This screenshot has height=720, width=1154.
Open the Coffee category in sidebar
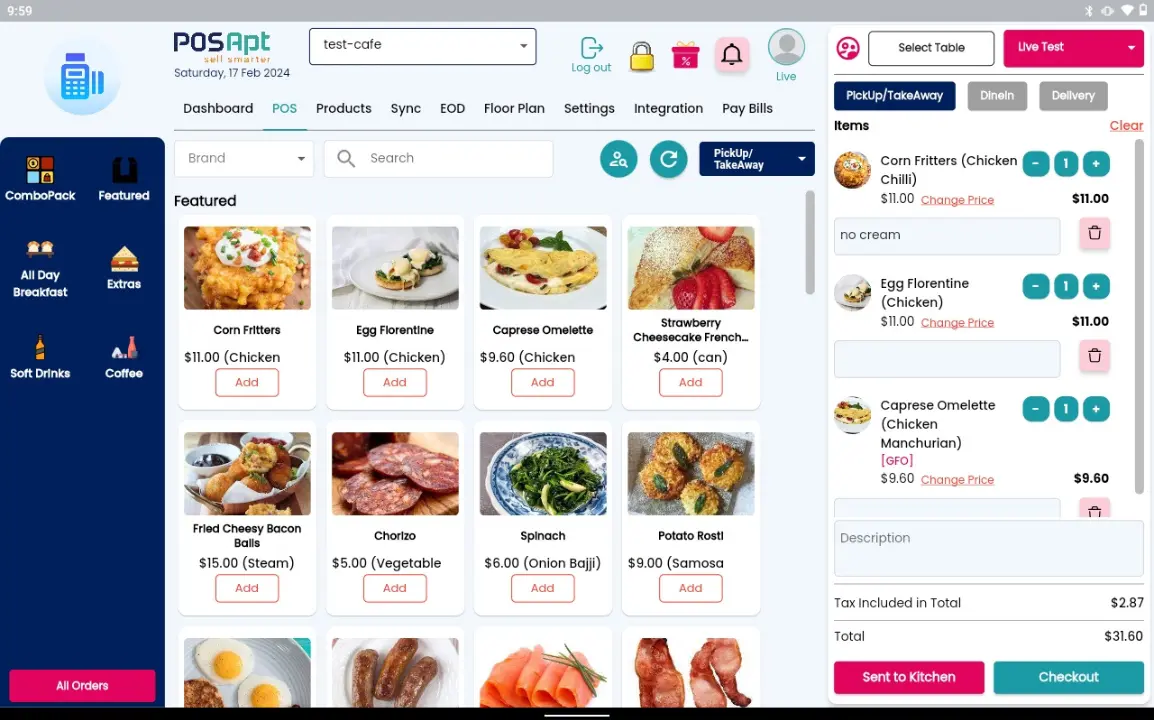[124, 356]
